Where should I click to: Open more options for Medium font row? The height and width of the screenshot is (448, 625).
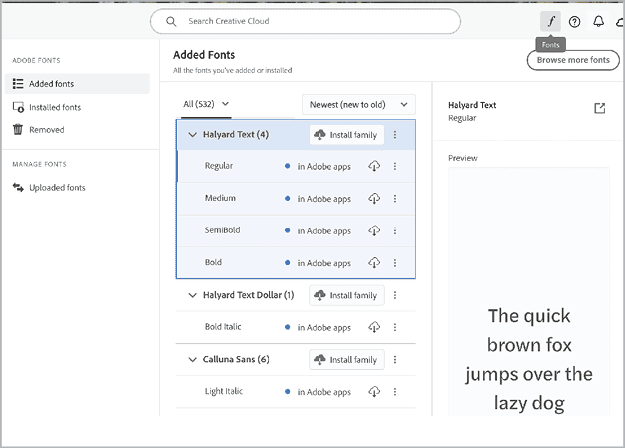pyautogui.click(x=395, y=198)
